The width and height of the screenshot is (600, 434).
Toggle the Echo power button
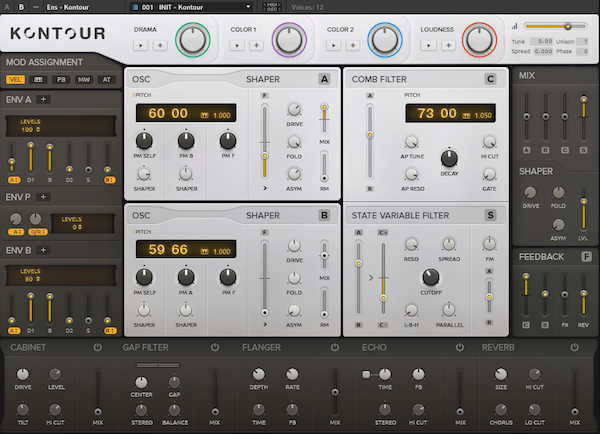pyautogui.click(x=460, y=348)
